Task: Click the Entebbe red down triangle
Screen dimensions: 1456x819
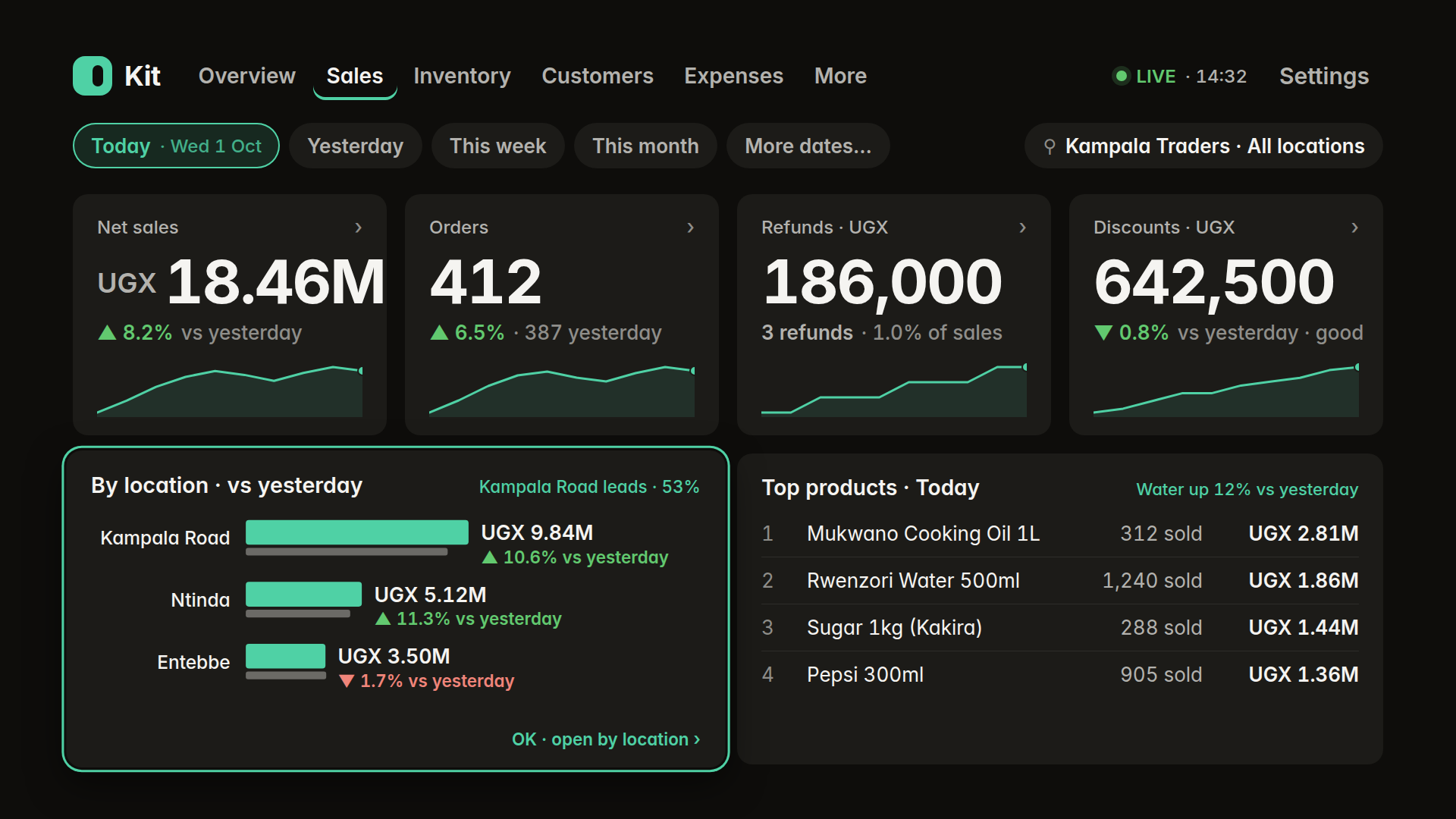Action: (x=347, y=681)
